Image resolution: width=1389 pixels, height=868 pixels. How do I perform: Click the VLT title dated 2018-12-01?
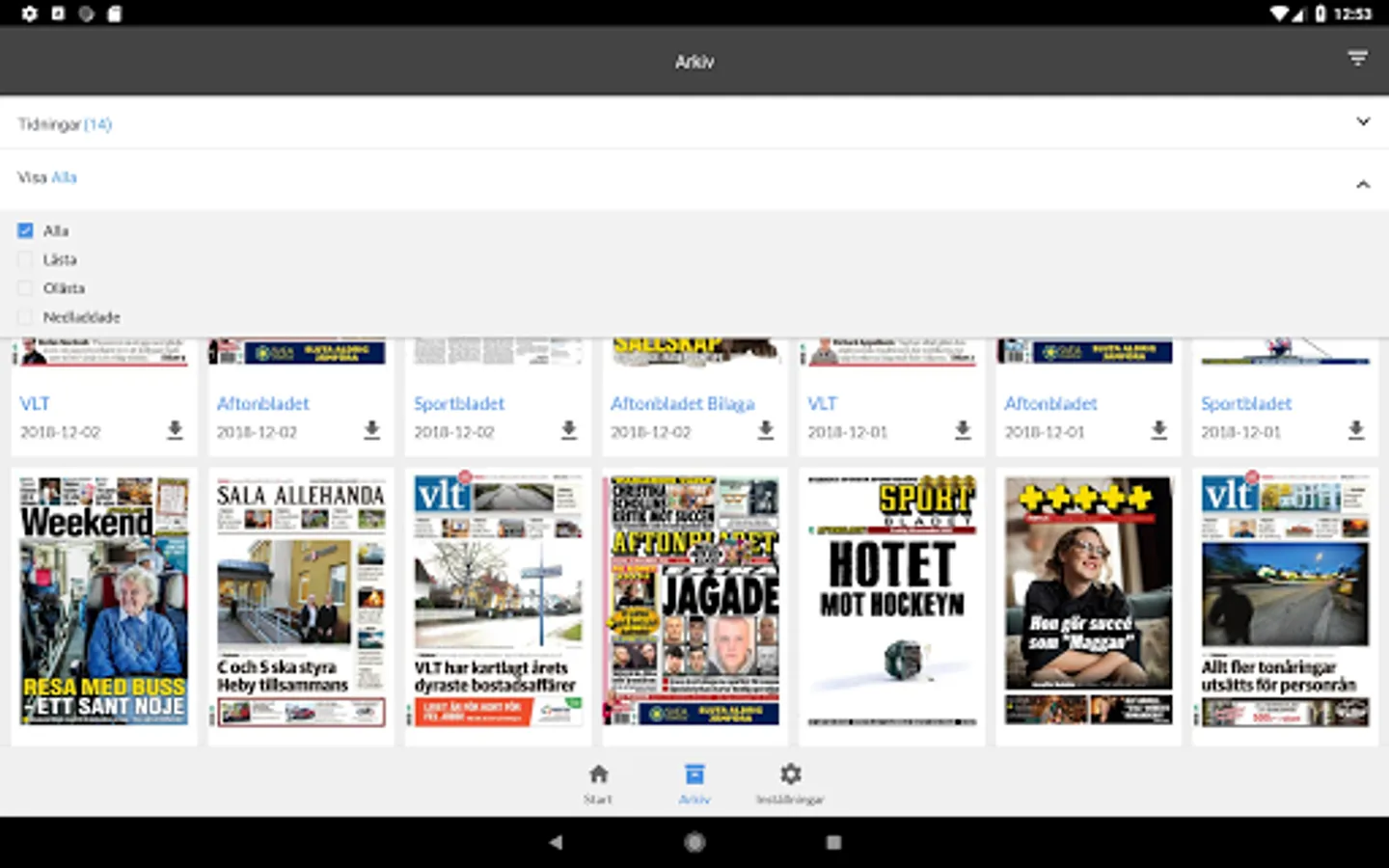[x=822, y=403]
